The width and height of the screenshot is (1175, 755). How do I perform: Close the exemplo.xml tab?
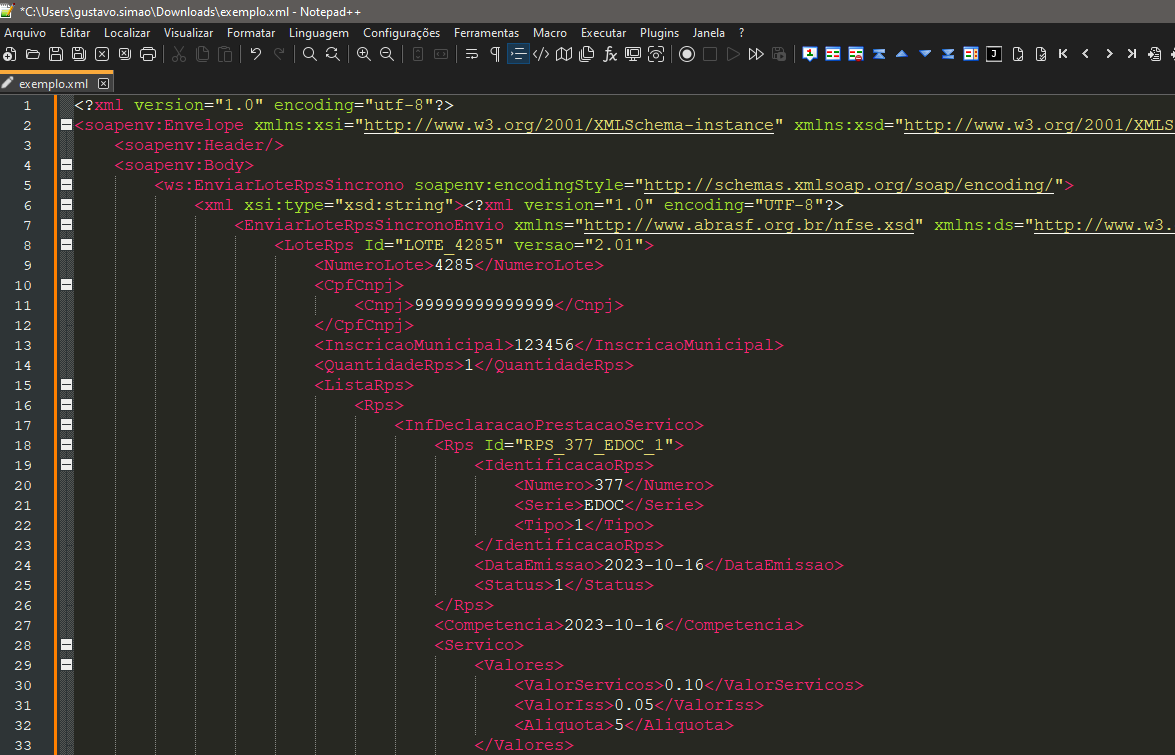[104, 83]
